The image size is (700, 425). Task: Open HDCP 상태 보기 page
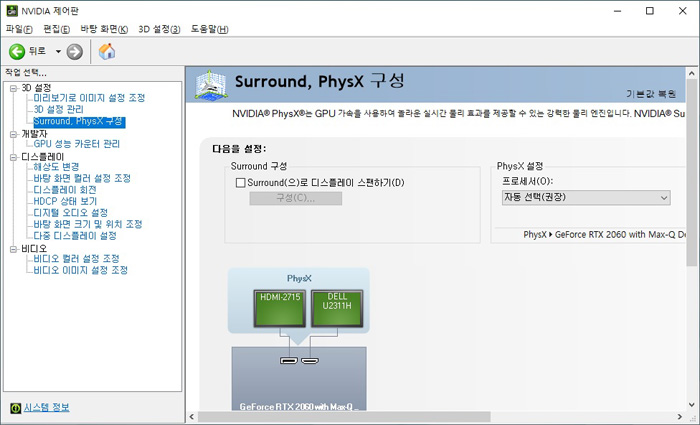pos(65,201)
